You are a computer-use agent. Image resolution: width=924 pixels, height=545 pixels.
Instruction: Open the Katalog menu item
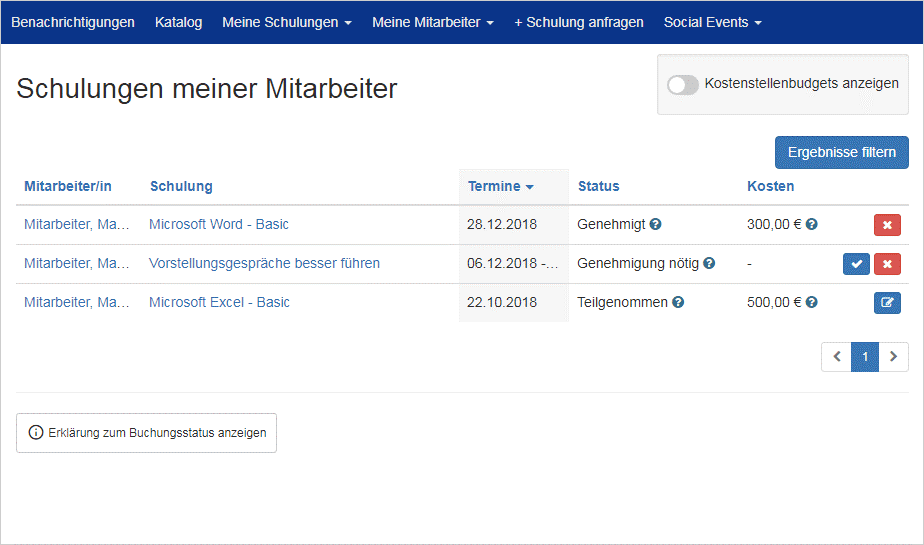[x=179, y=22]
